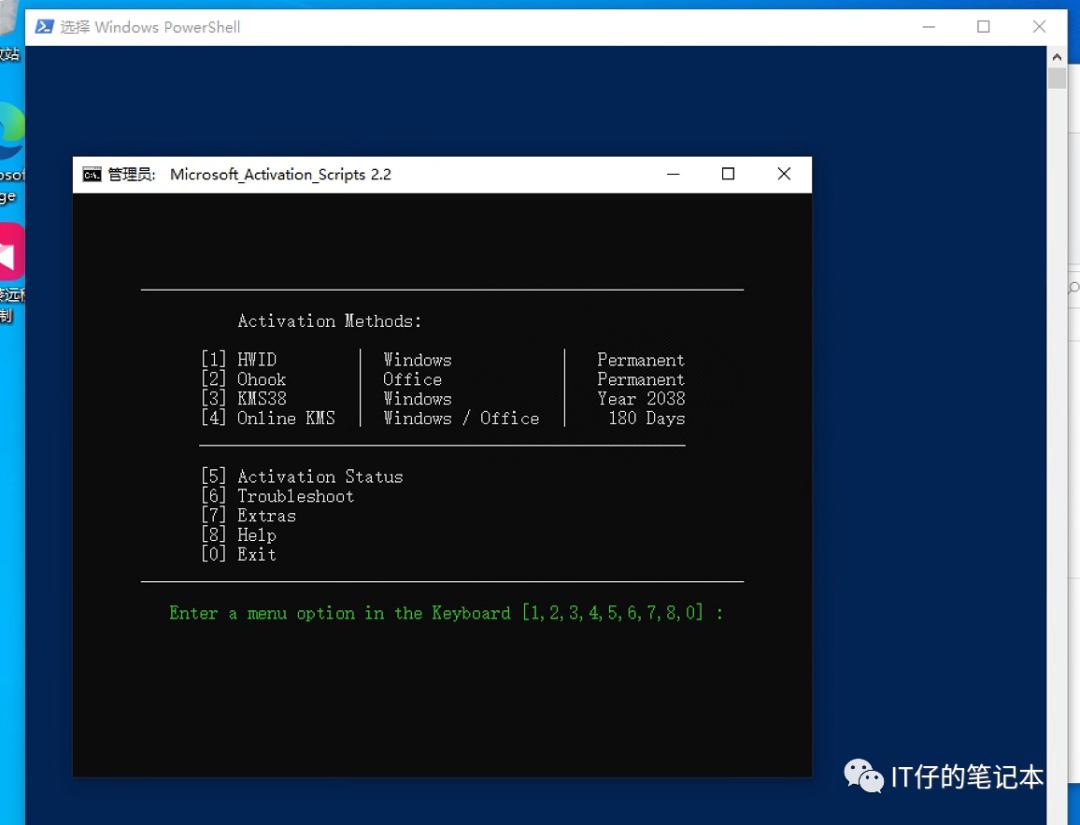Click the '[4] Online KMS' menu line
The height and width of the screenshot is (825, 1080).
coord(268,417)
